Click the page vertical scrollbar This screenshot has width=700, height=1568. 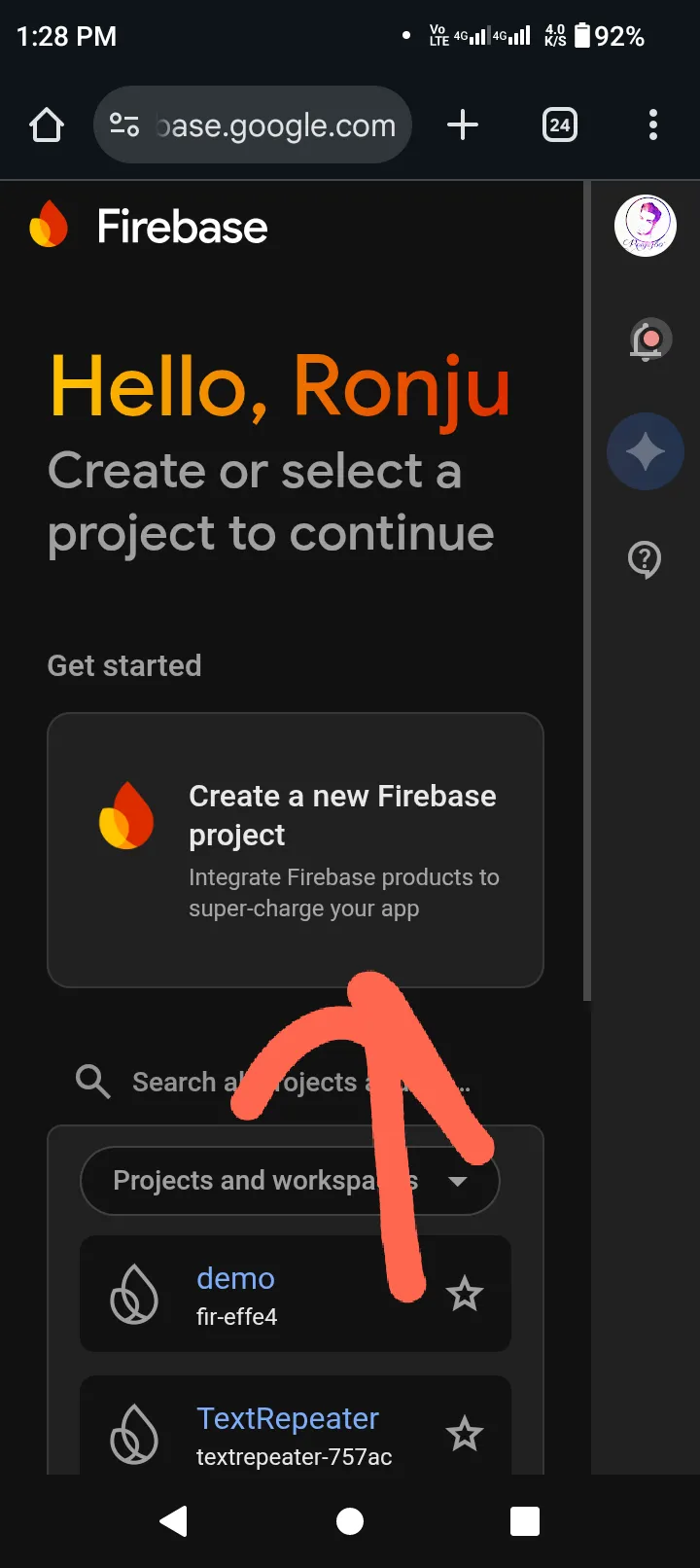tap(587, 584)
